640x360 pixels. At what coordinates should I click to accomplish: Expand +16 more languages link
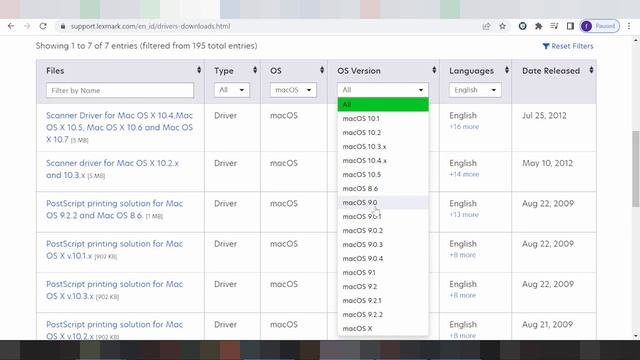pyautogui.click(x=464, y=127)
